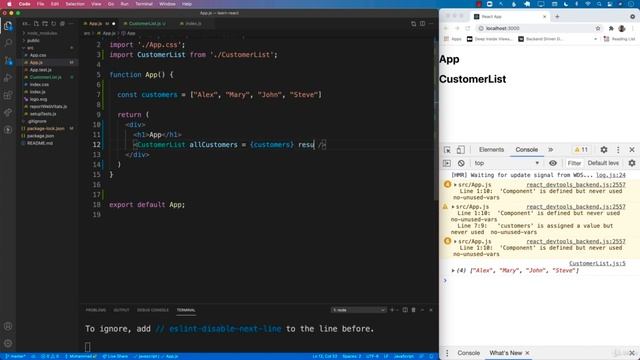640x360 pixels.
Task: Show the console sidebar
Action: 447,163
